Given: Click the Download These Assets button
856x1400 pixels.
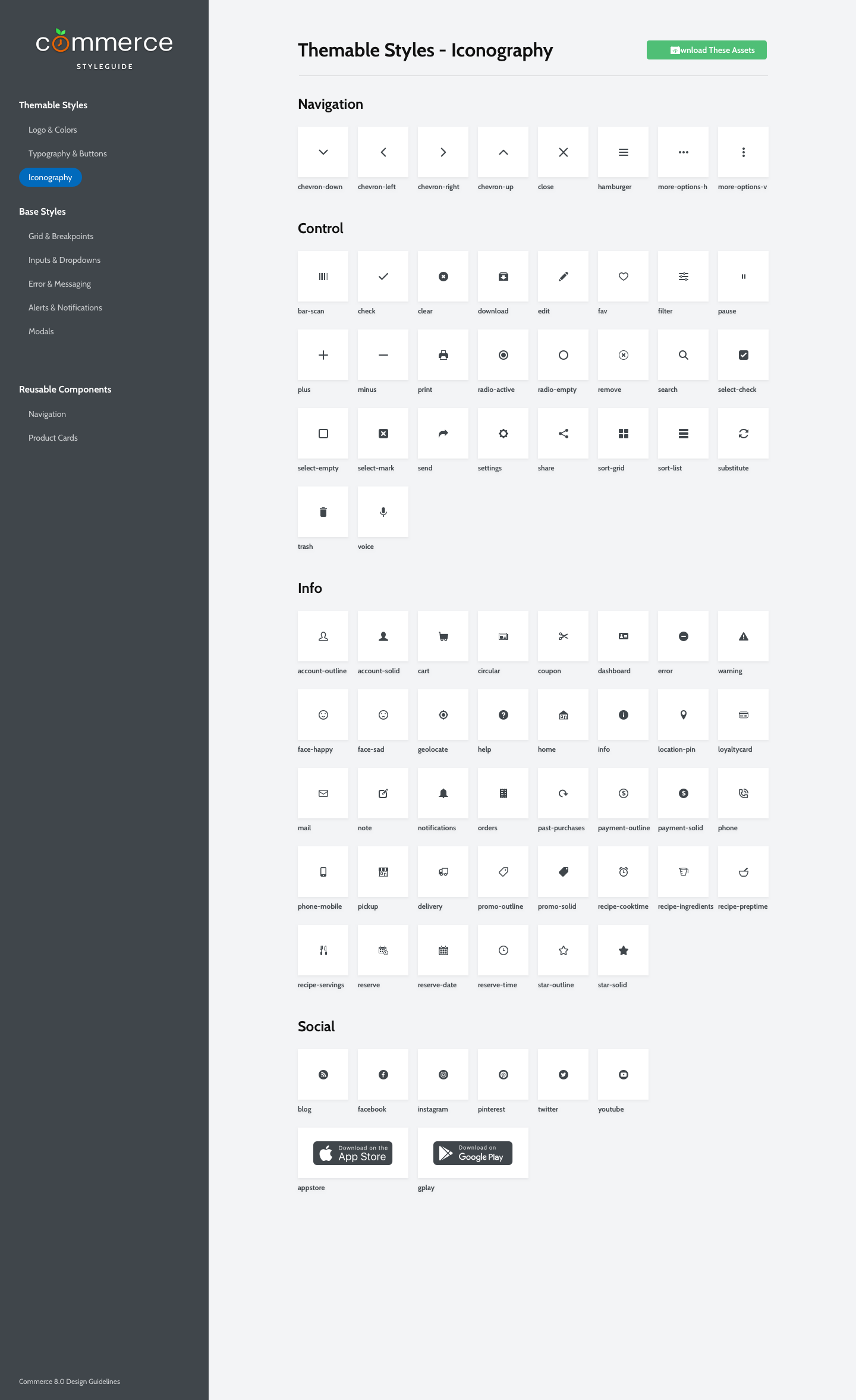Looking at the screenshot, I should (x=706, y=50).
